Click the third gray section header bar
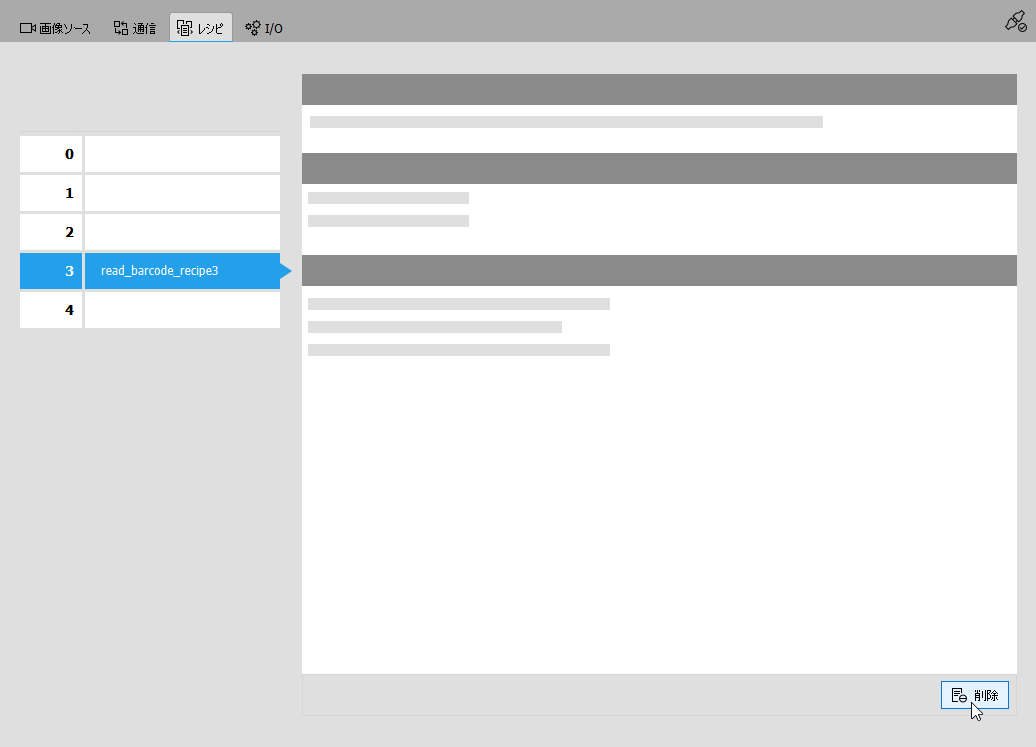The height and width of the screenshot is (747, 1036). 659,271
